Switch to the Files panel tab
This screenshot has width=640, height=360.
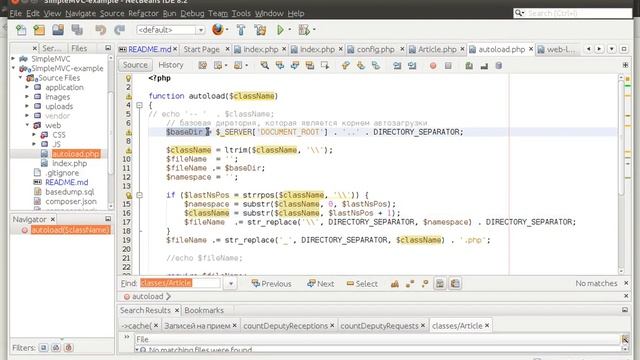point(79,48)
